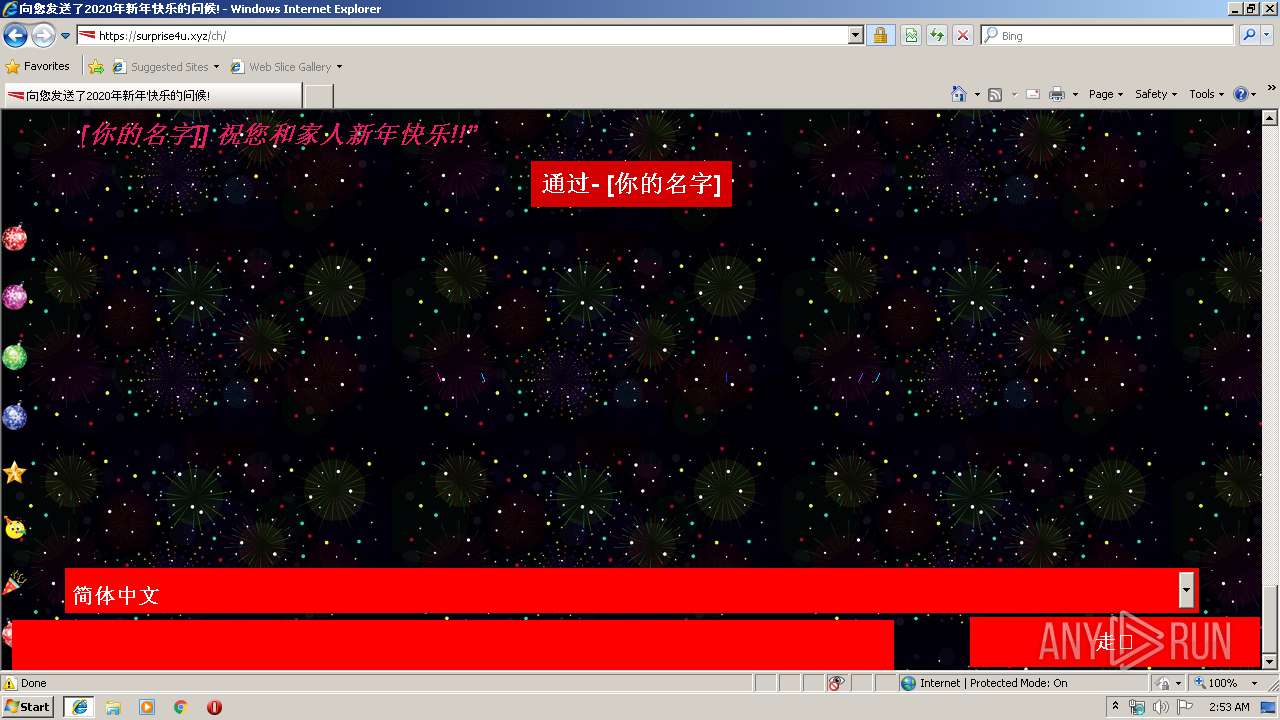This screenshot has width=1280, height=720.
Task: Click the green Refresh arrows icon
Action: 936,36
